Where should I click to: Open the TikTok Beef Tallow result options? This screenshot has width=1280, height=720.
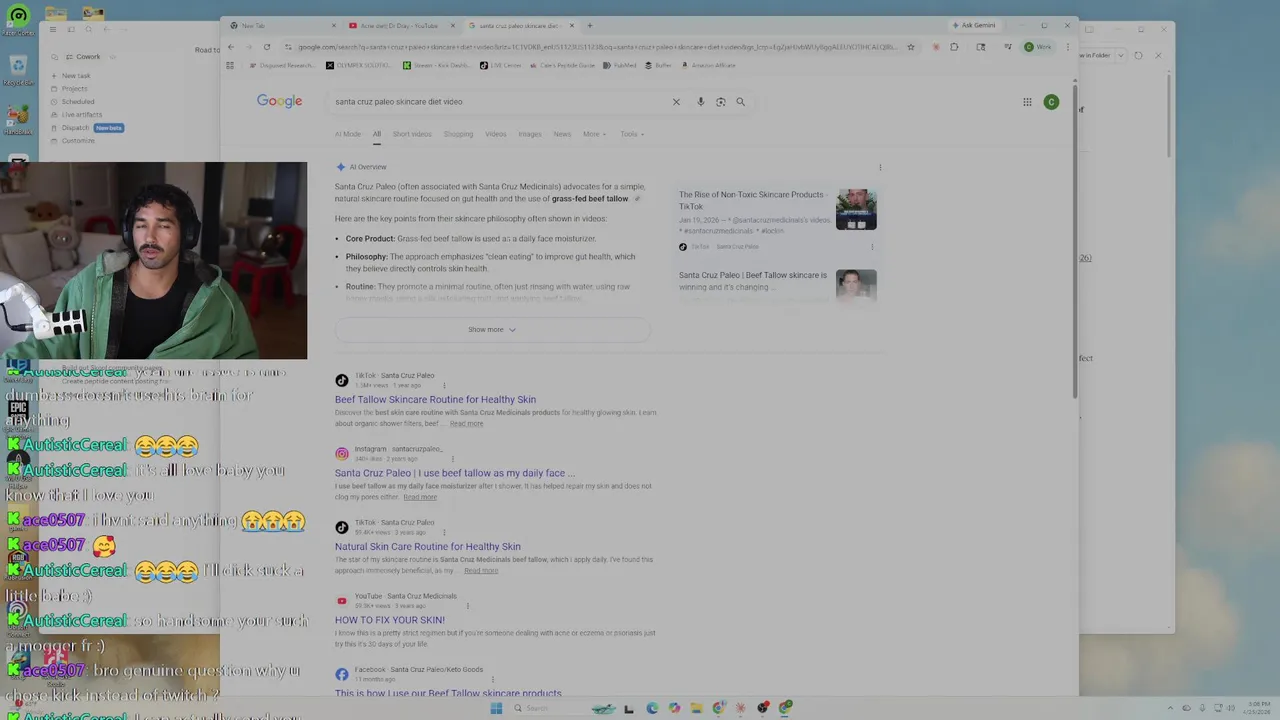coord(444,385)
